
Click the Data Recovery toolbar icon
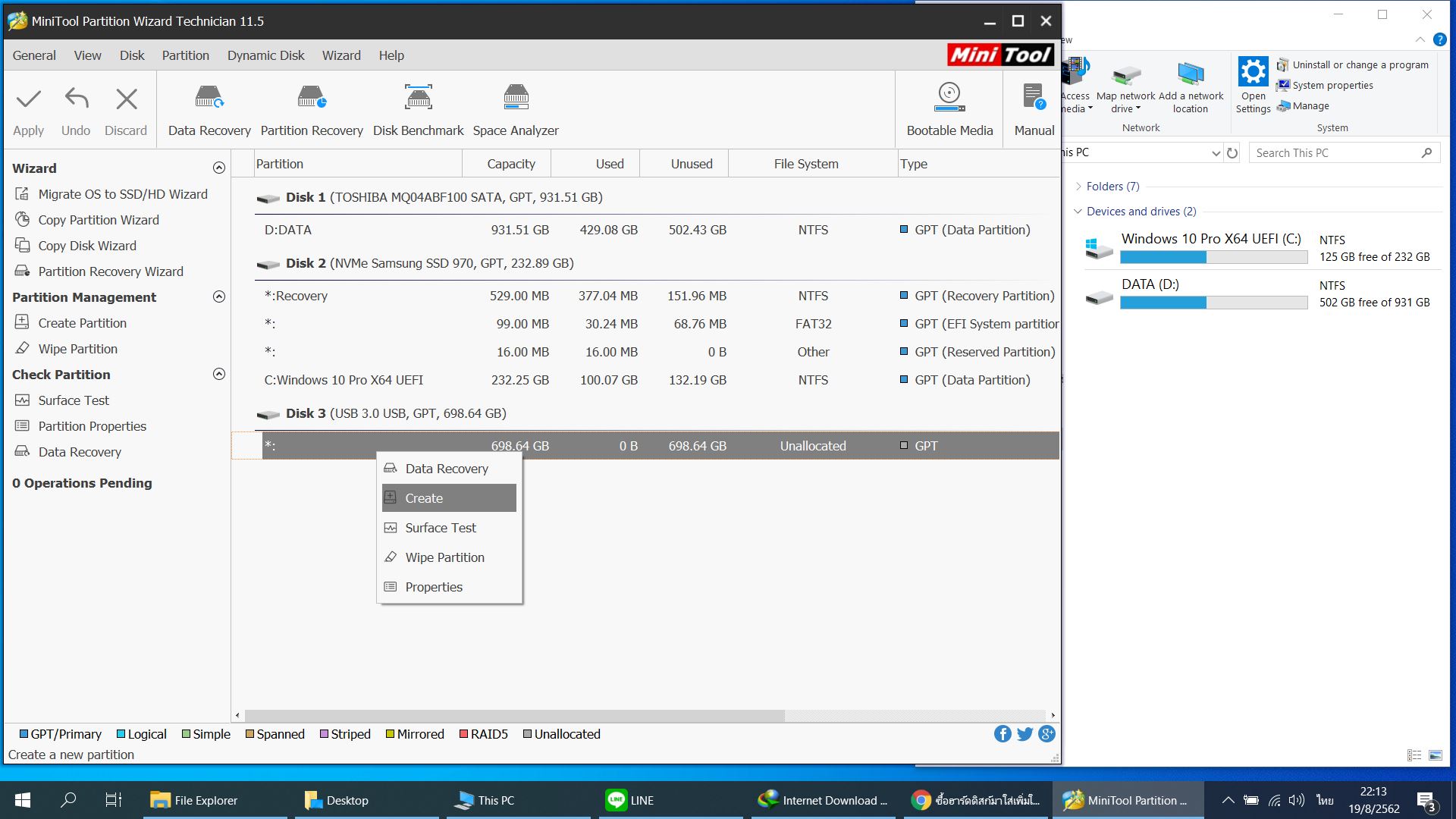click(209, 99)
